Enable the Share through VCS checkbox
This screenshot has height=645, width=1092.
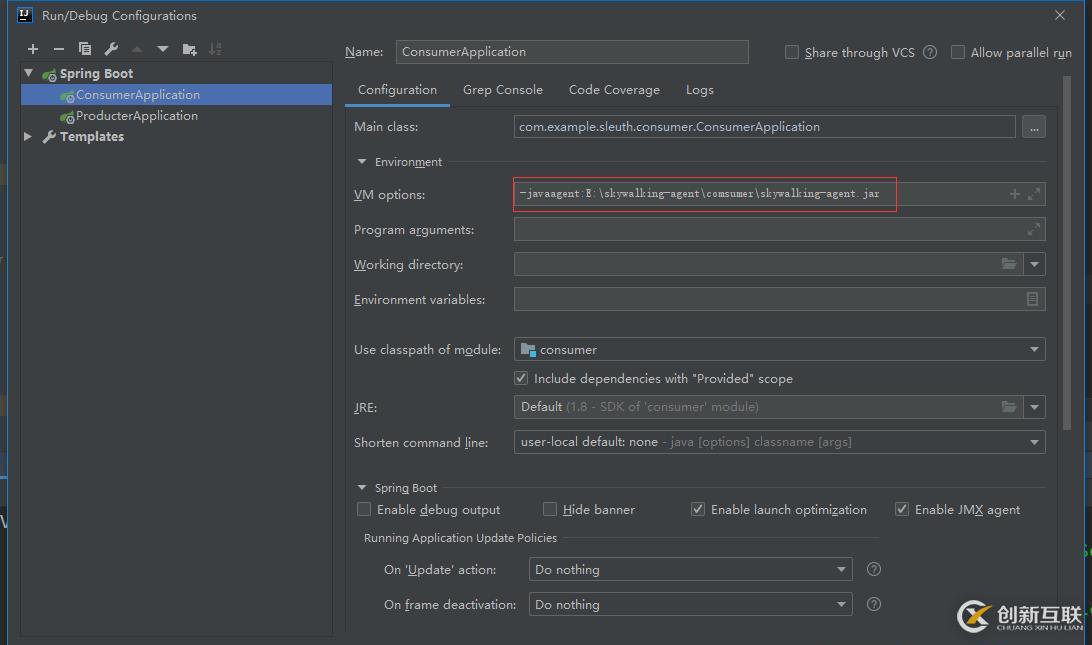[792, 52]
